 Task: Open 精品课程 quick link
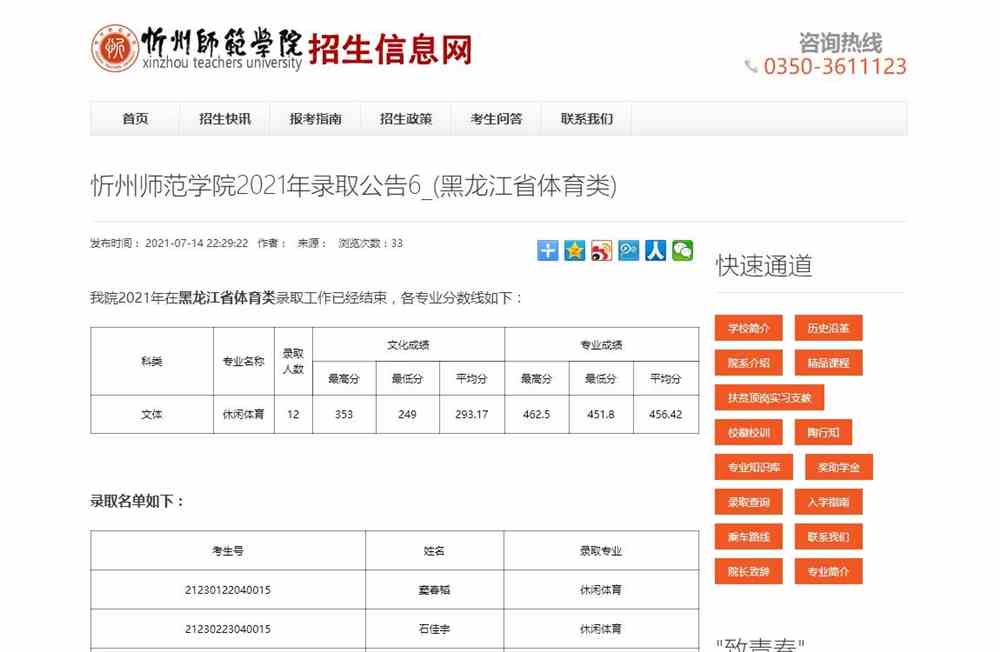(828, 363)
